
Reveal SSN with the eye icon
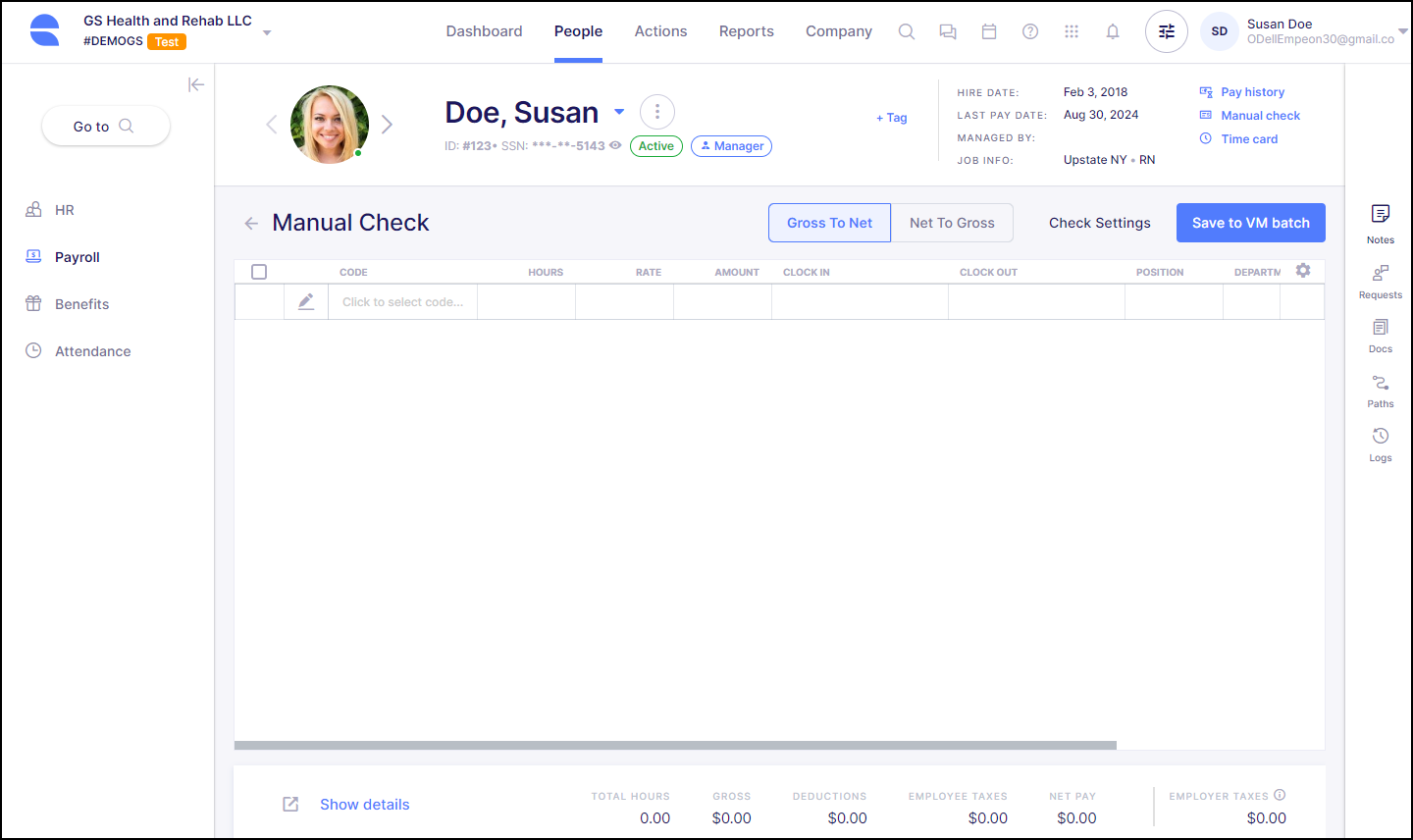tap(615, 145)
